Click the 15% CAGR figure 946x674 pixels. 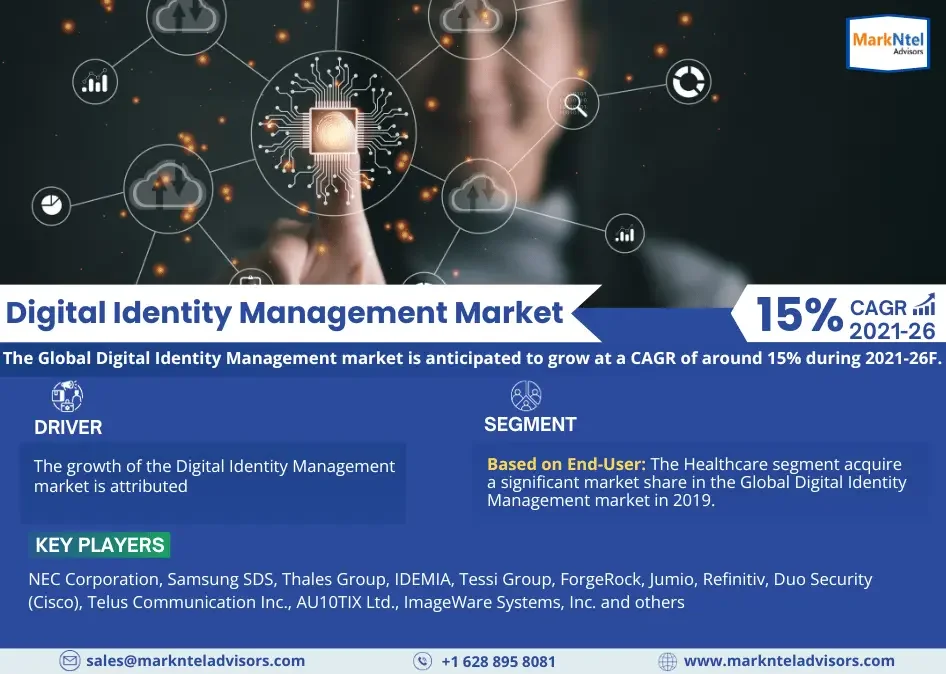798,315
